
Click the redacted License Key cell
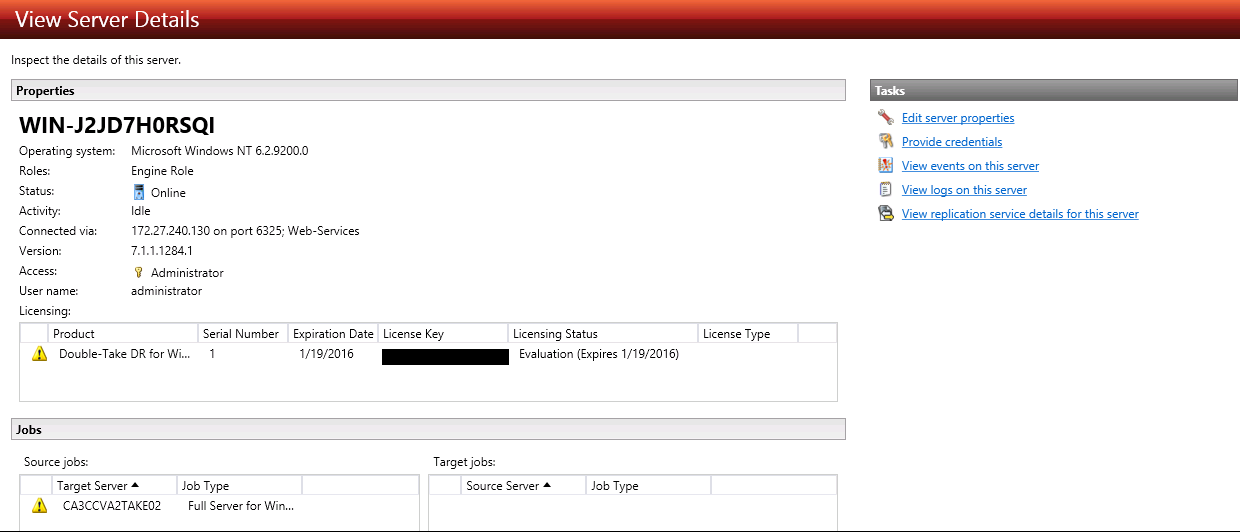click(446, 356)
